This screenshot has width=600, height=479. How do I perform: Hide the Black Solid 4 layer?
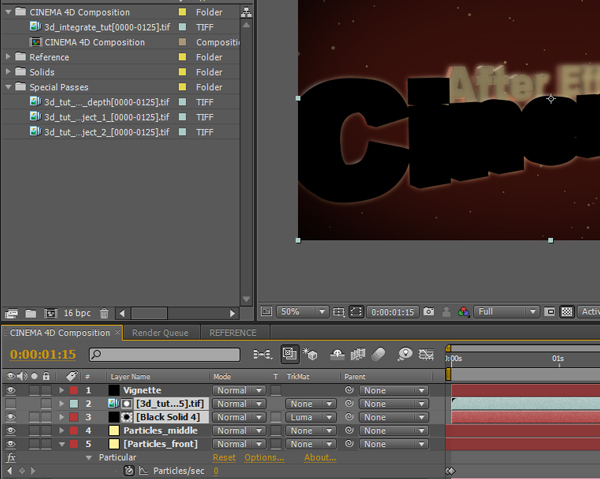[11, 417]
